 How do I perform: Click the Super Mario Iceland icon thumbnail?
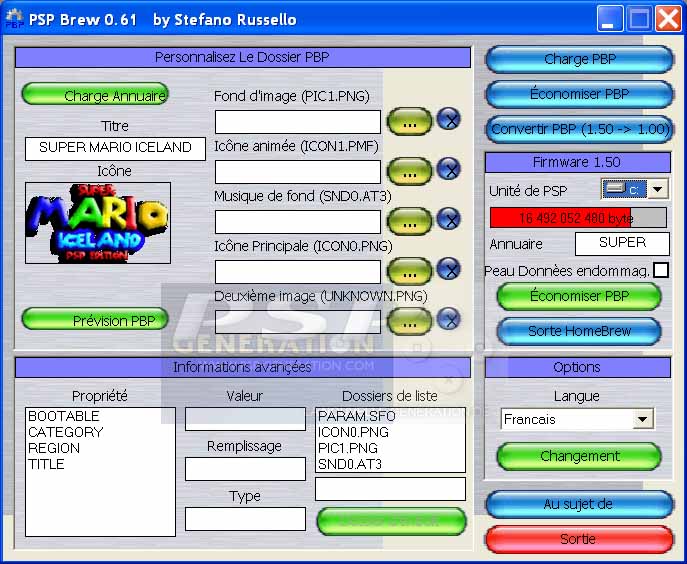[98, 223]
